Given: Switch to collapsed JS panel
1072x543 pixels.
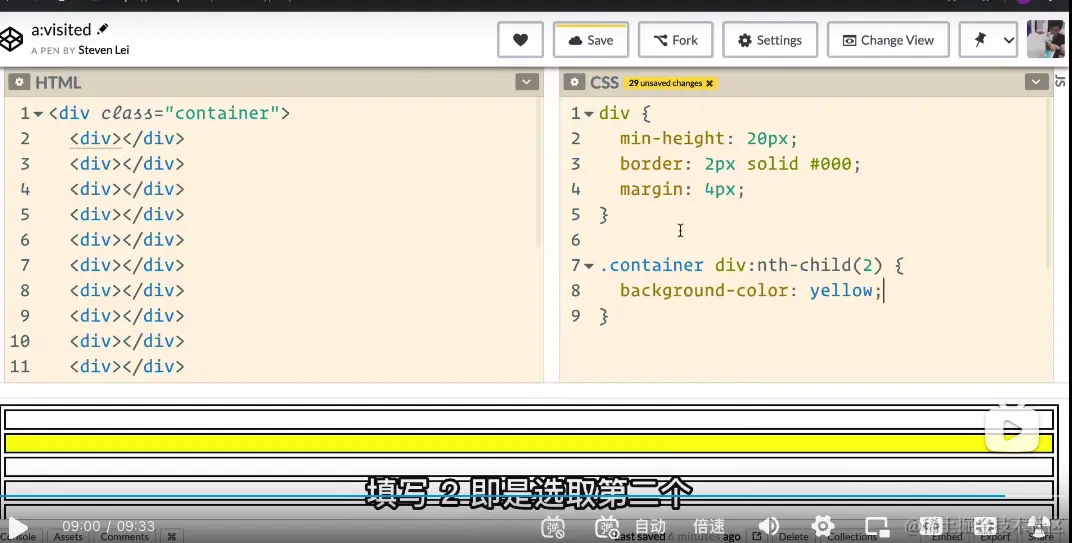Looking at the screenshot, I should [1060, 81].
